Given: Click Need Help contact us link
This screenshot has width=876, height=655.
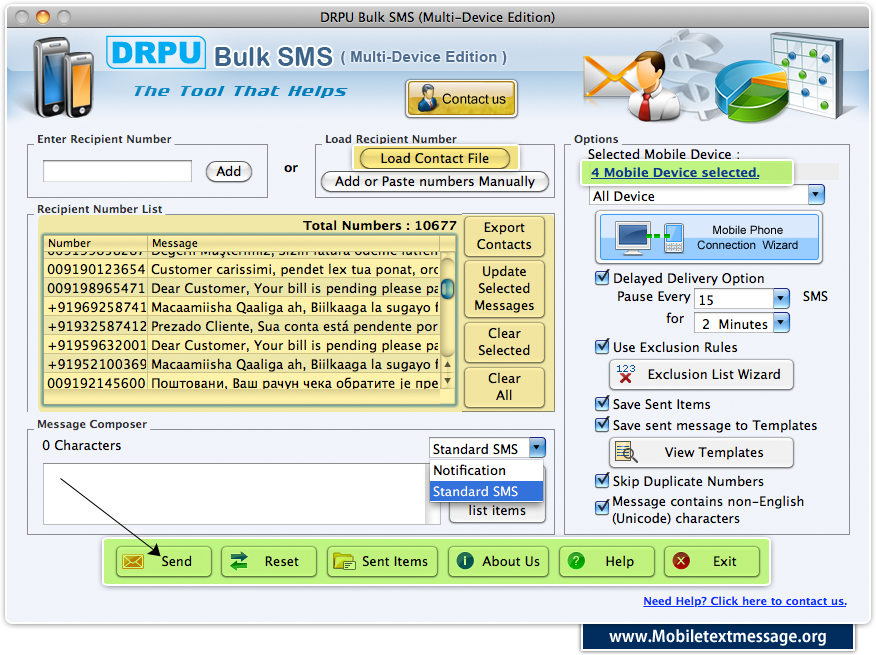Looking at the screenshot, I should pos(745,601).
